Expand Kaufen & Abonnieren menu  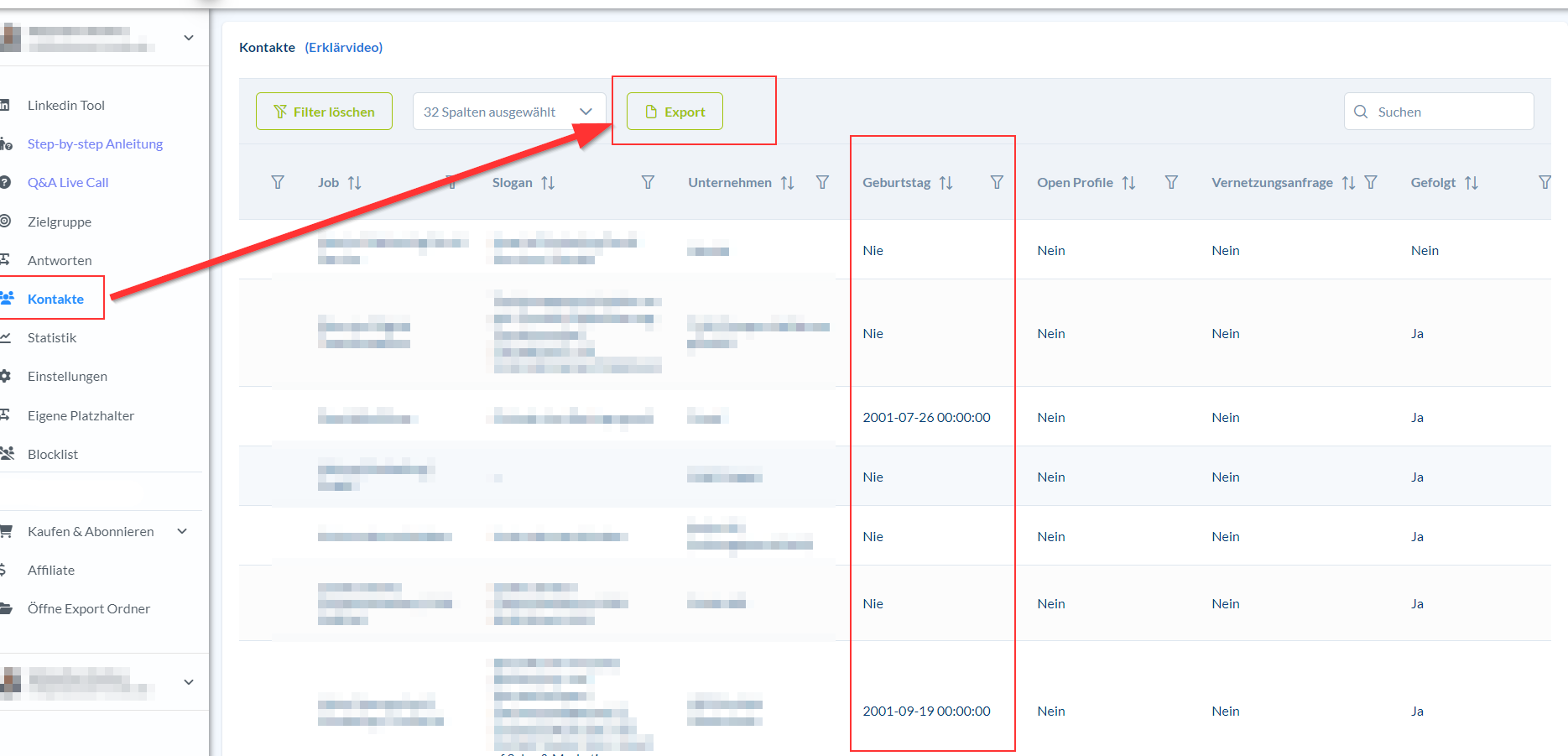point(182,531)
